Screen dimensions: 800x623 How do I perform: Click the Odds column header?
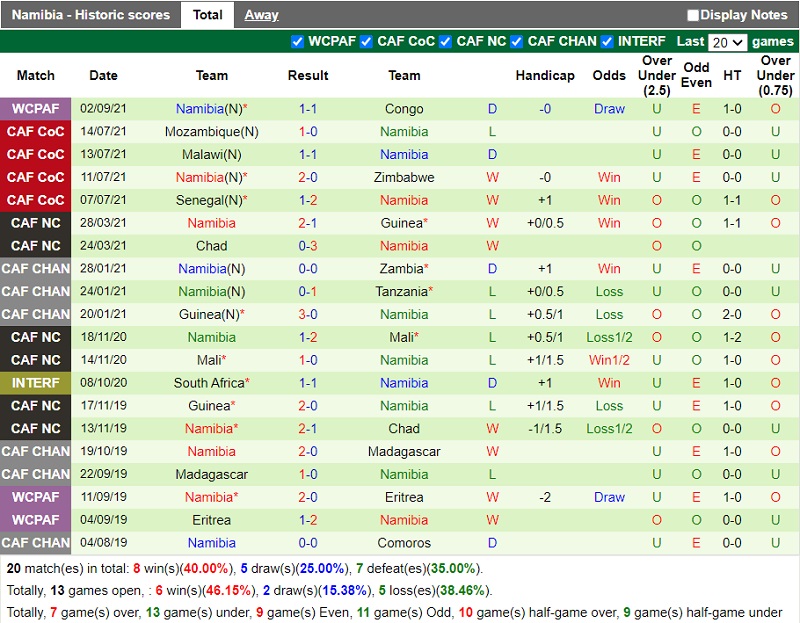point(609,76)
